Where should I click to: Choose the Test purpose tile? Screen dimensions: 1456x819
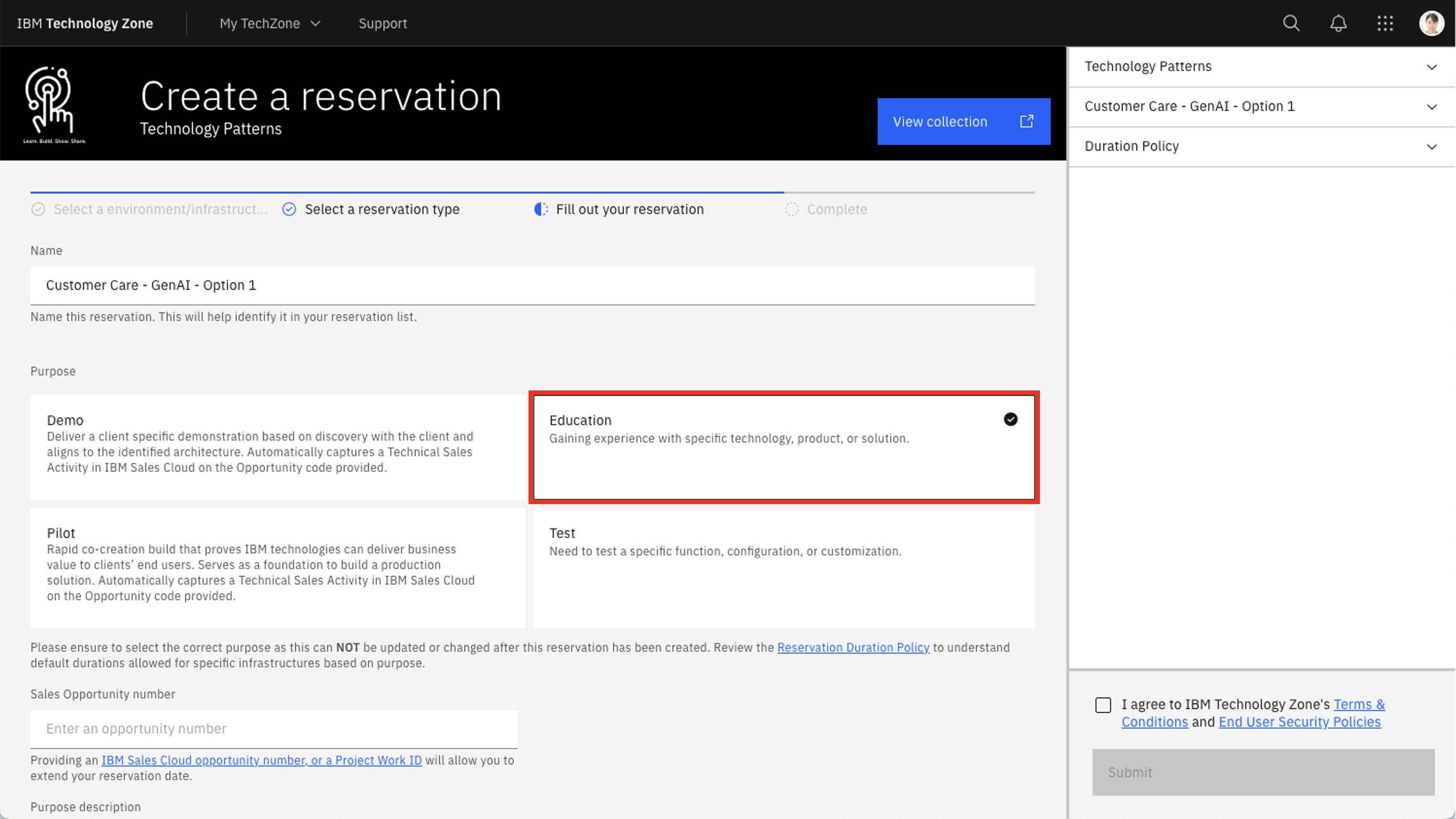pyautogui.click(x=783, y=567)
